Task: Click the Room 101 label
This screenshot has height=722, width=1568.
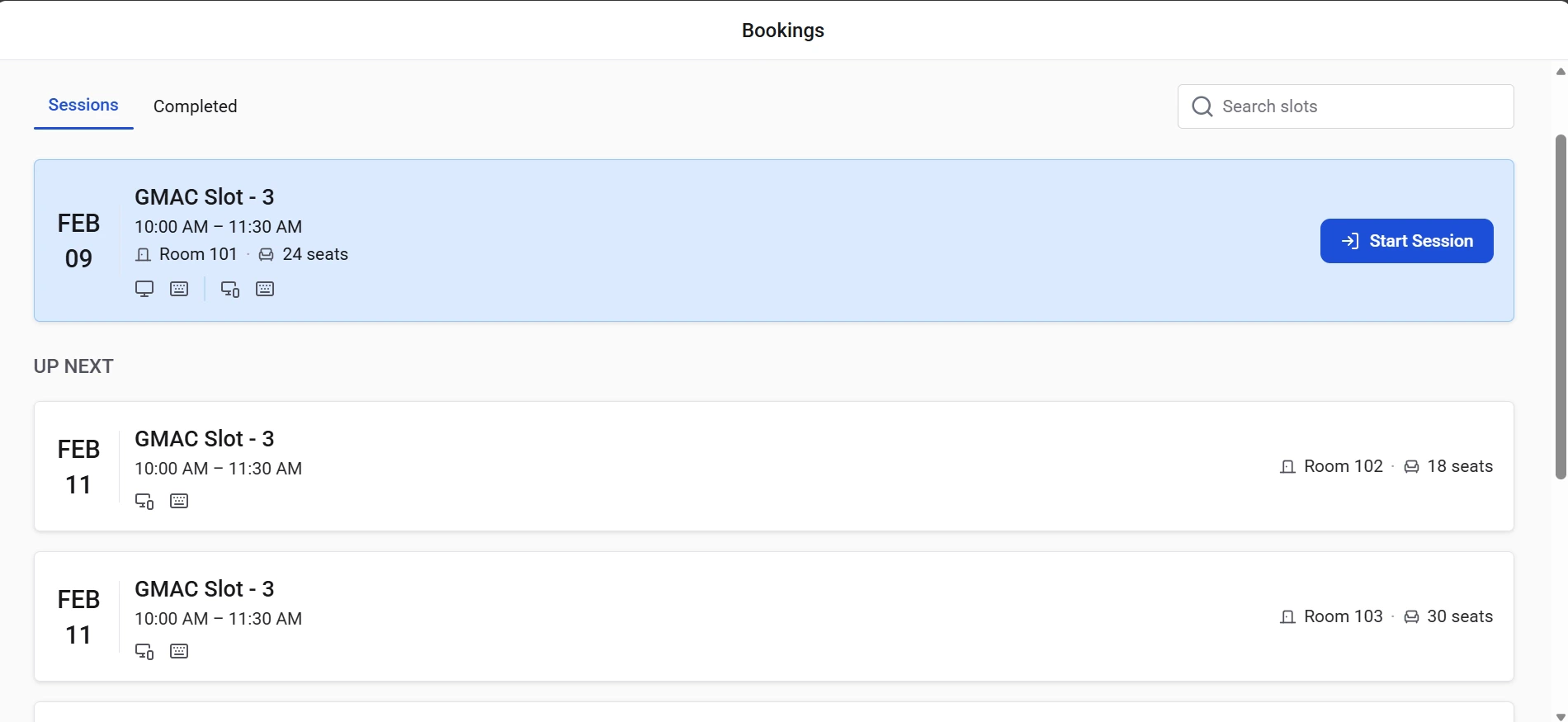Action: [x=198, y=254]
